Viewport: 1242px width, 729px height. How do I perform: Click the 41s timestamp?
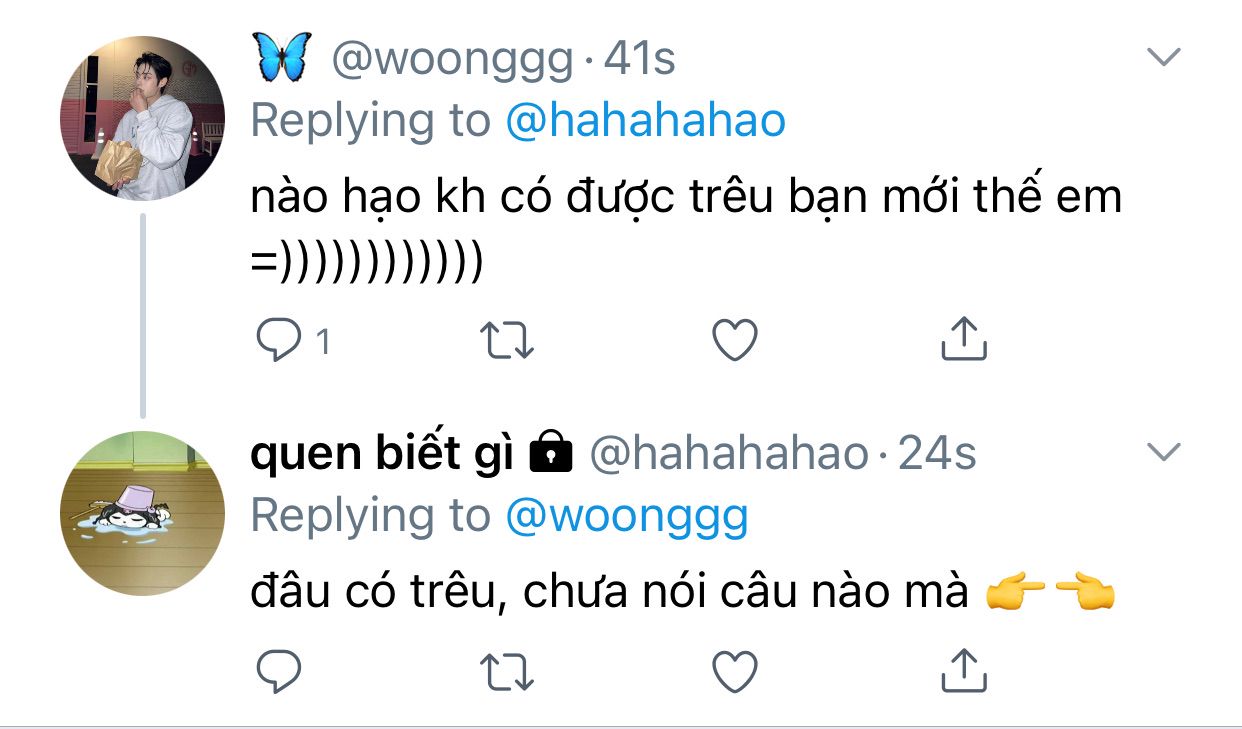coord(640,60)
